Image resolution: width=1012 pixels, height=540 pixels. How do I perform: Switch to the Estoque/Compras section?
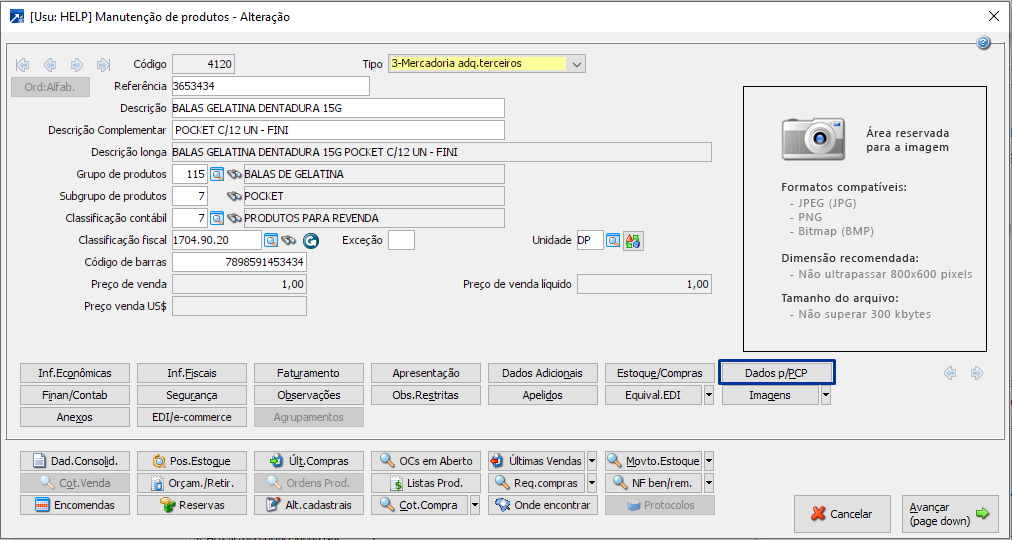click(660, 373)
